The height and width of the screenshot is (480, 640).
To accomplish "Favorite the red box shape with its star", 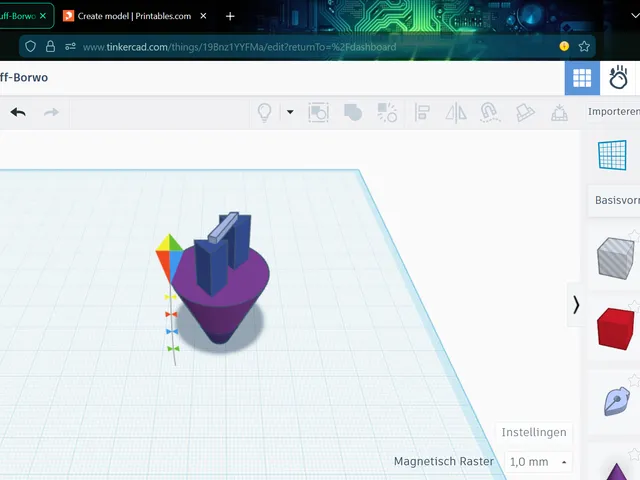I will pos(635,306).
